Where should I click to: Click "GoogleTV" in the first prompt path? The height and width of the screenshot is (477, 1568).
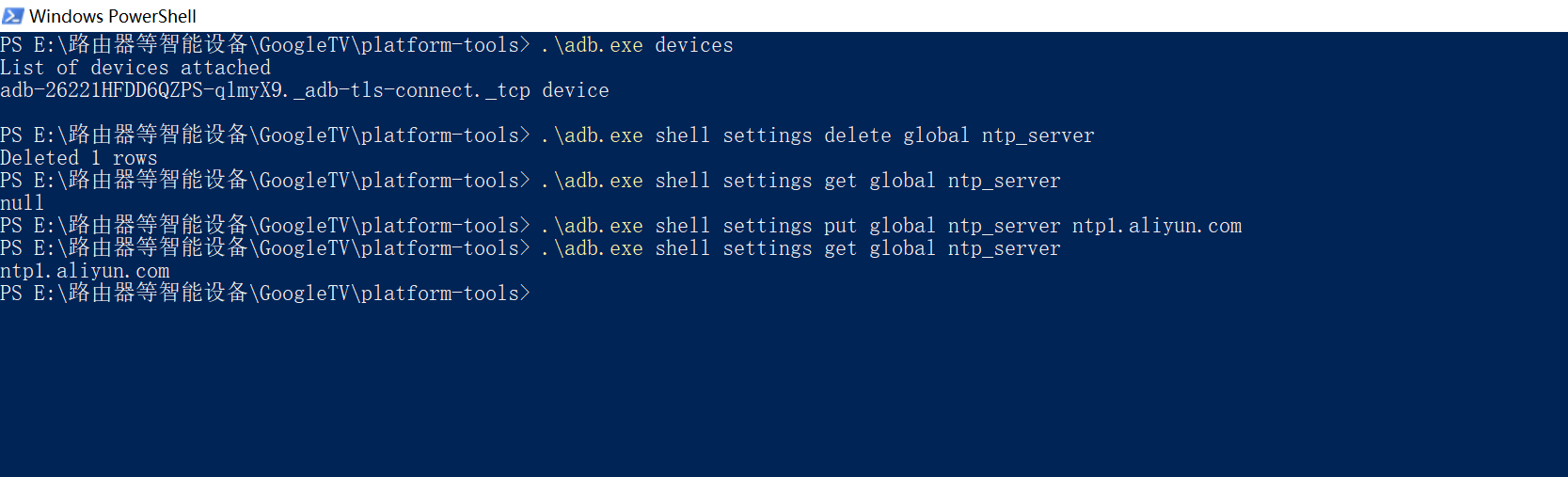coord(305,45)
